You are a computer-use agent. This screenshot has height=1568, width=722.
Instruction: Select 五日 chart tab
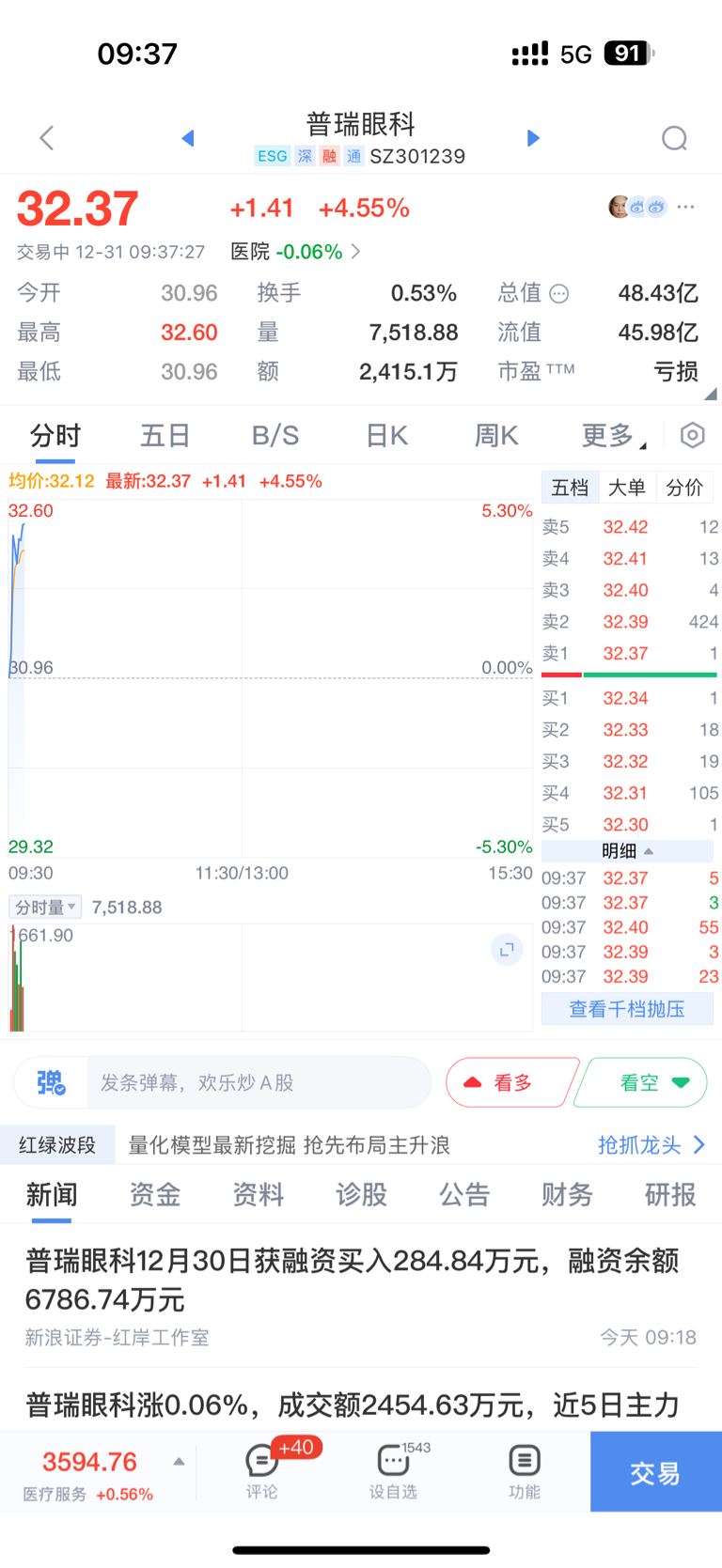click(165, 436)
